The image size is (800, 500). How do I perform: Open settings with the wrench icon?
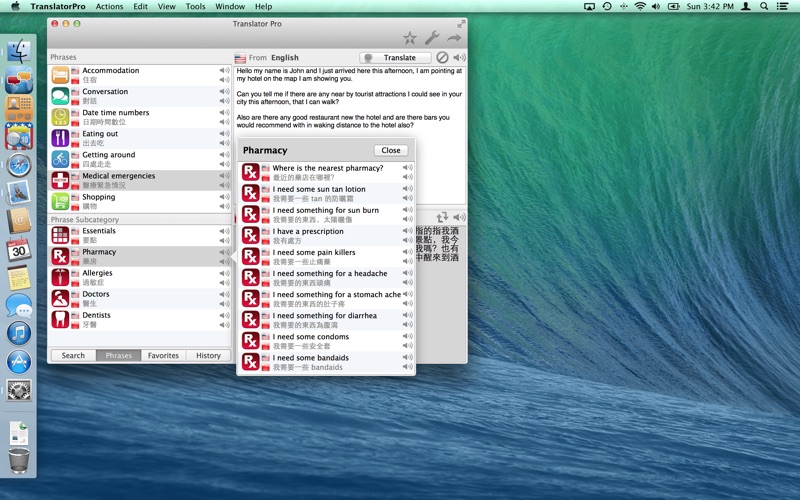click(x=432, y=38)
